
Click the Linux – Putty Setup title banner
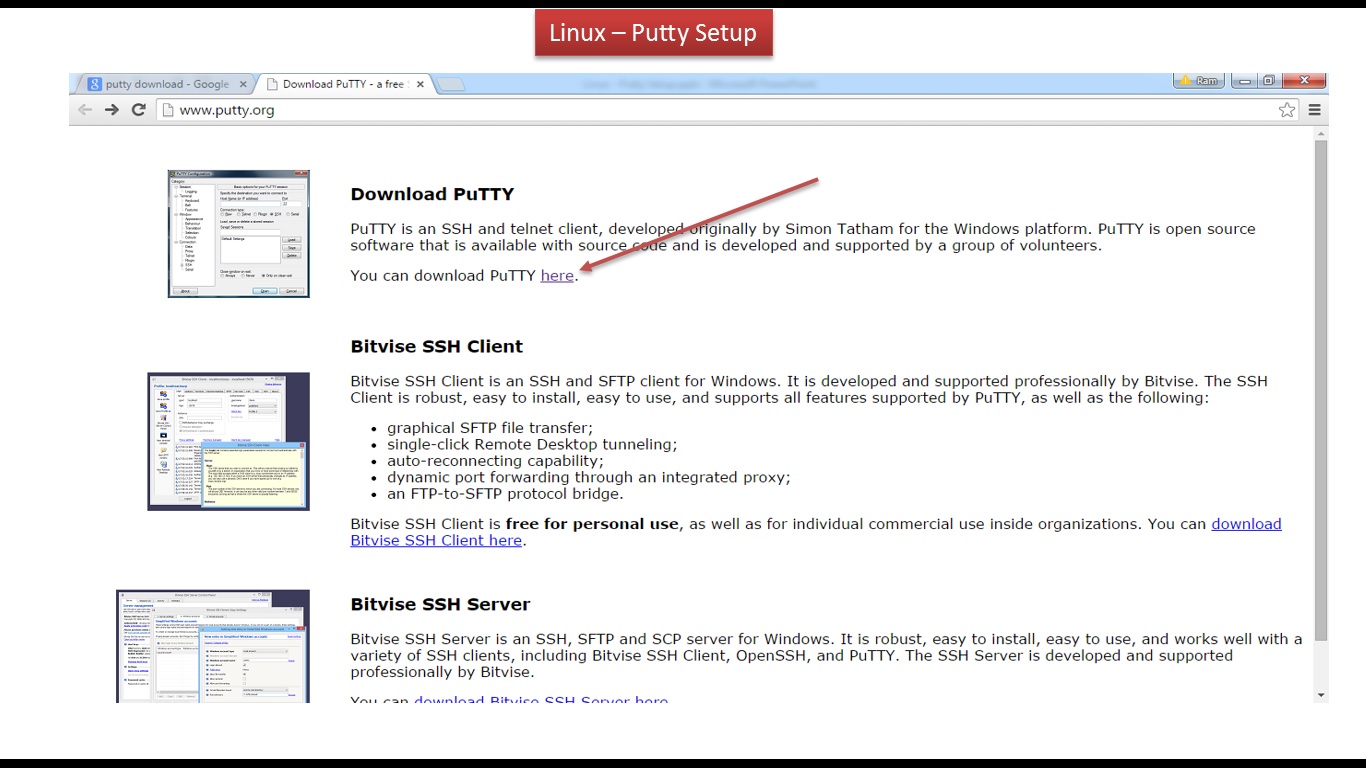[x=654, y=33]
